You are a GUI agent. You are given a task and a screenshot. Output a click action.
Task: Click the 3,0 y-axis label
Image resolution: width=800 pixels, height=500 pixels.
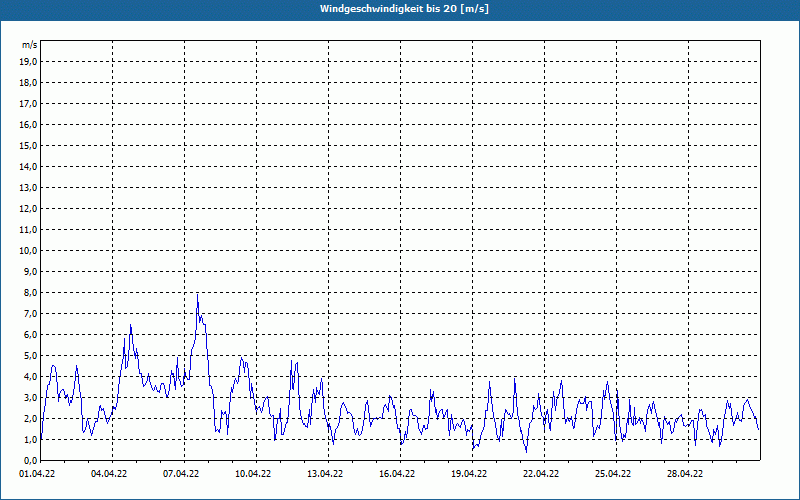[30, 397]
